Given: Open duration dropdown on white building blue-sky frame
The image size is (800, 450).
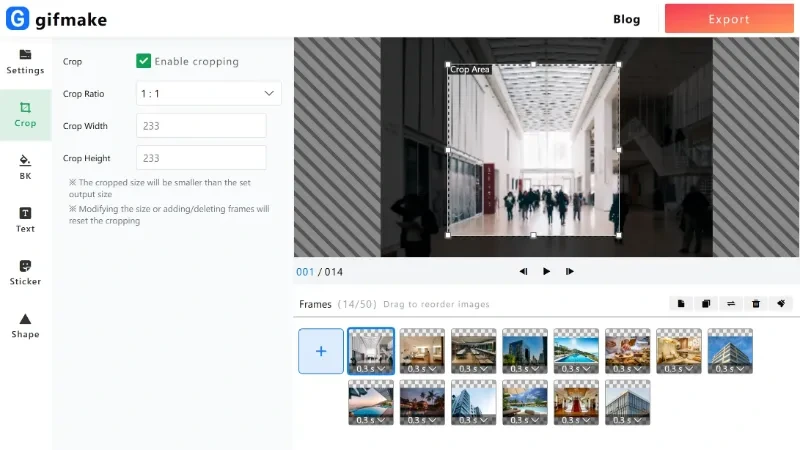Looking at the screenshot, I should pos(730,368).
